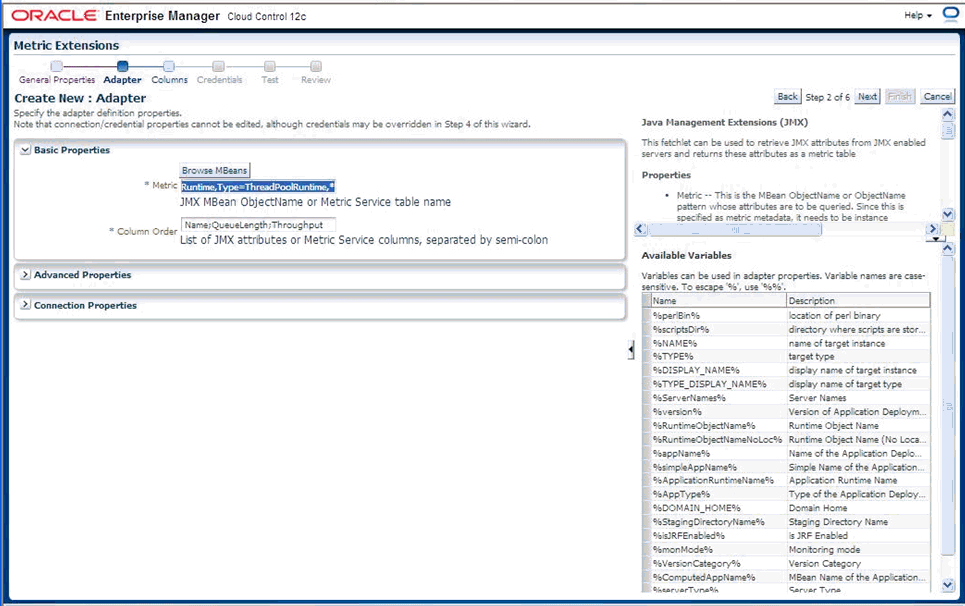The image size is (965, 606).
Task: Select the %RuntimeObjectNameNoLoc% variable row
Action: pyautogui.click(x=786, y=439)
